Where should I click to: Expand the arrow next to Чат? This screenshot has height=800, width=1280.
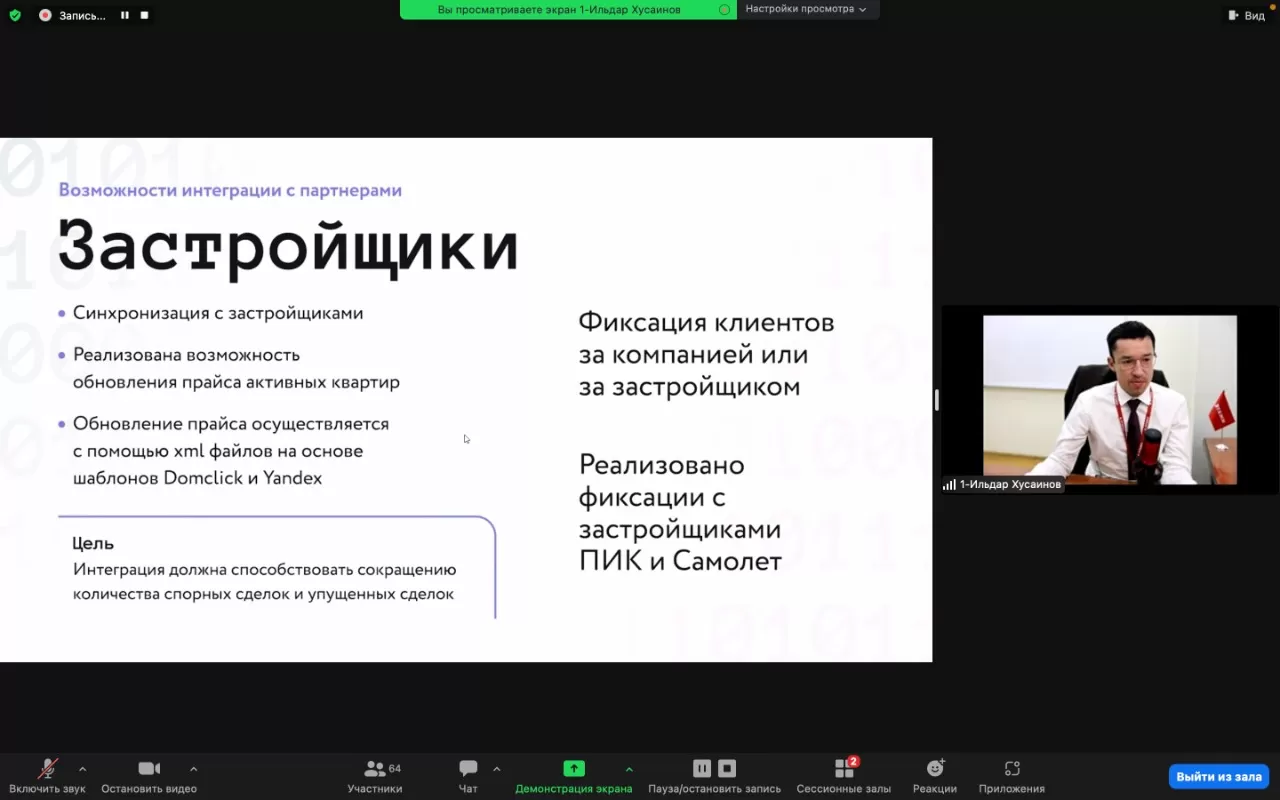pyautogui.click(x=497, y=769)
